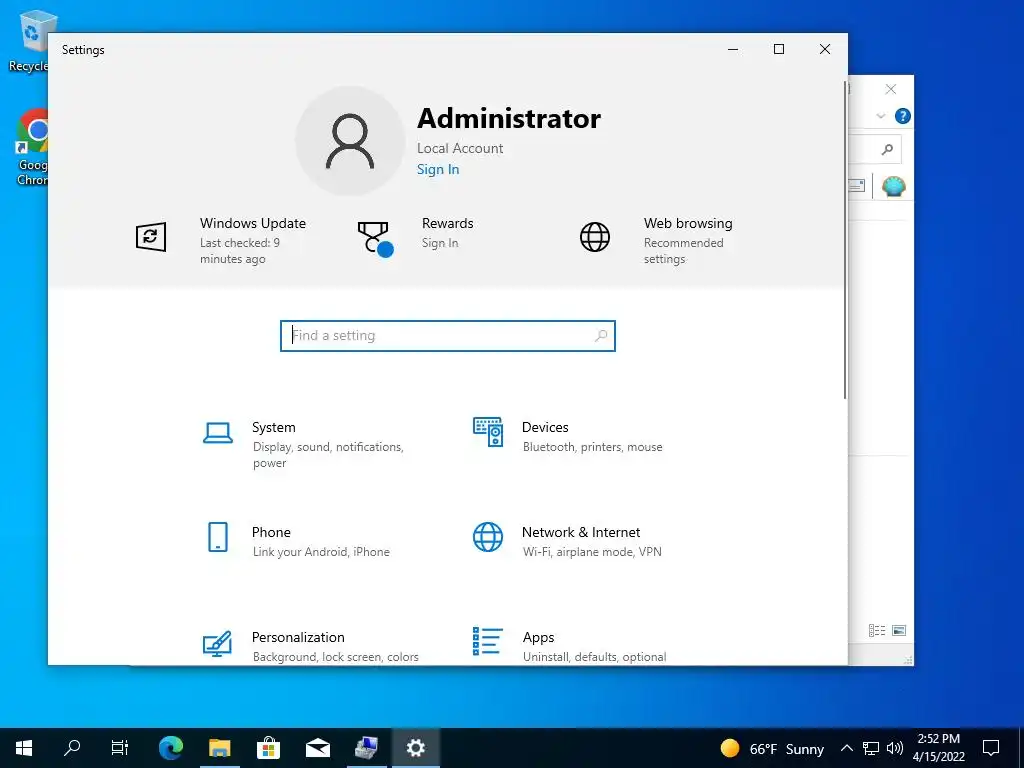The image size is (1024, 768).
Task: Open Task View from taskbar
Action: 120,748
